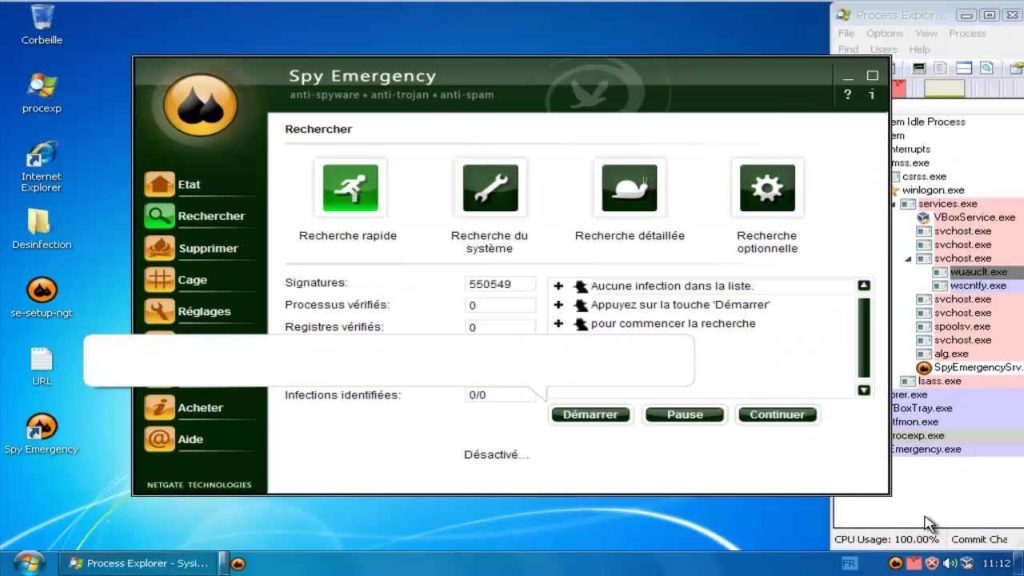Screen dimensions: 1024x576
Task: Click the Démarrer button
Action: (590, 415)
